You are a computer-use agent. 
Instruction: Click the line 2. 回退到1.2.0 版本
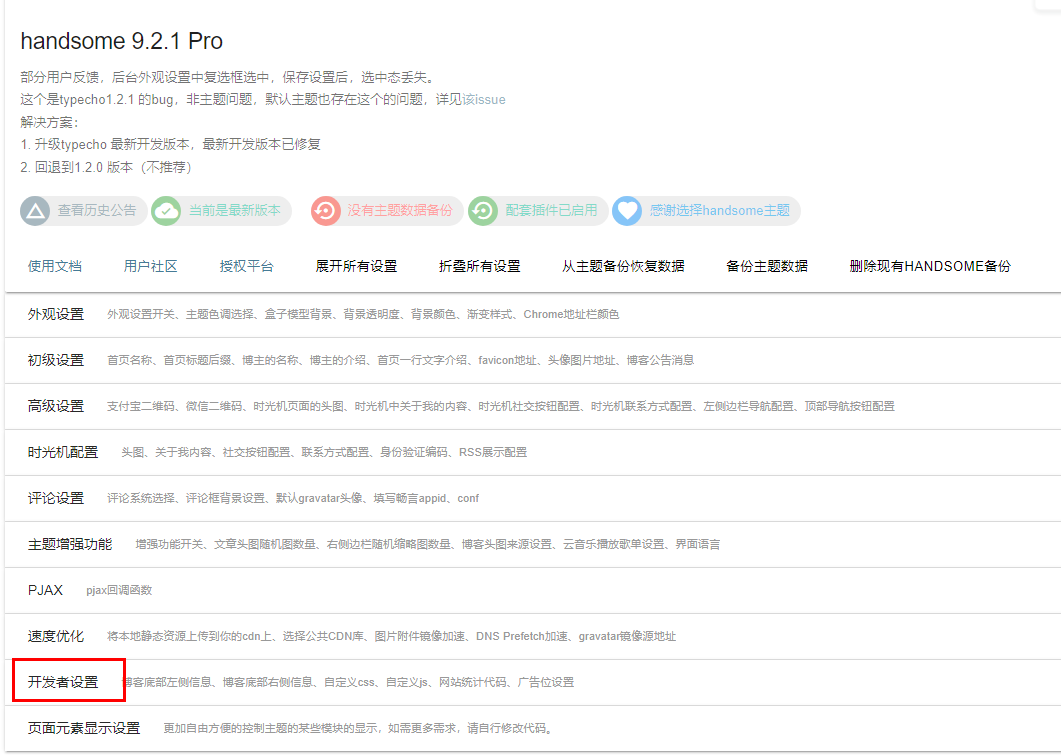coord(106,167)
